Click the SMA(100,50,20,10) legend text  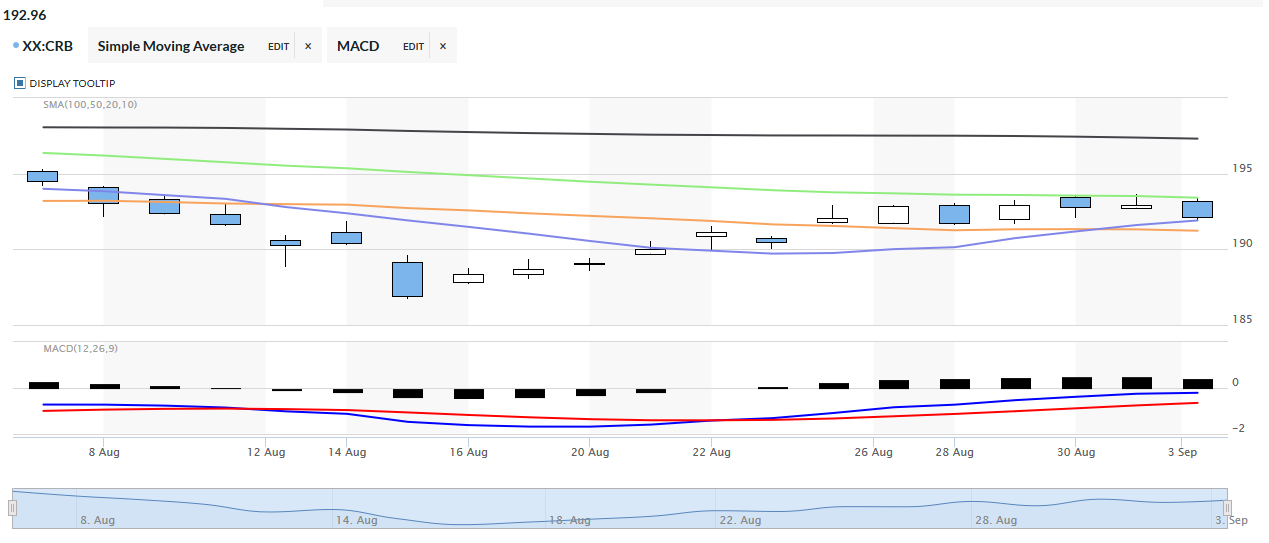pos(90,104)
